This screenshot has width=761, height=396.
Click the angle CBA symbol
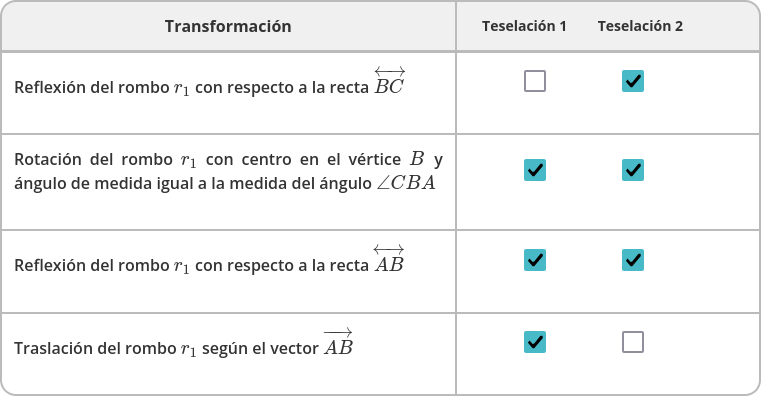coord(406,183)
